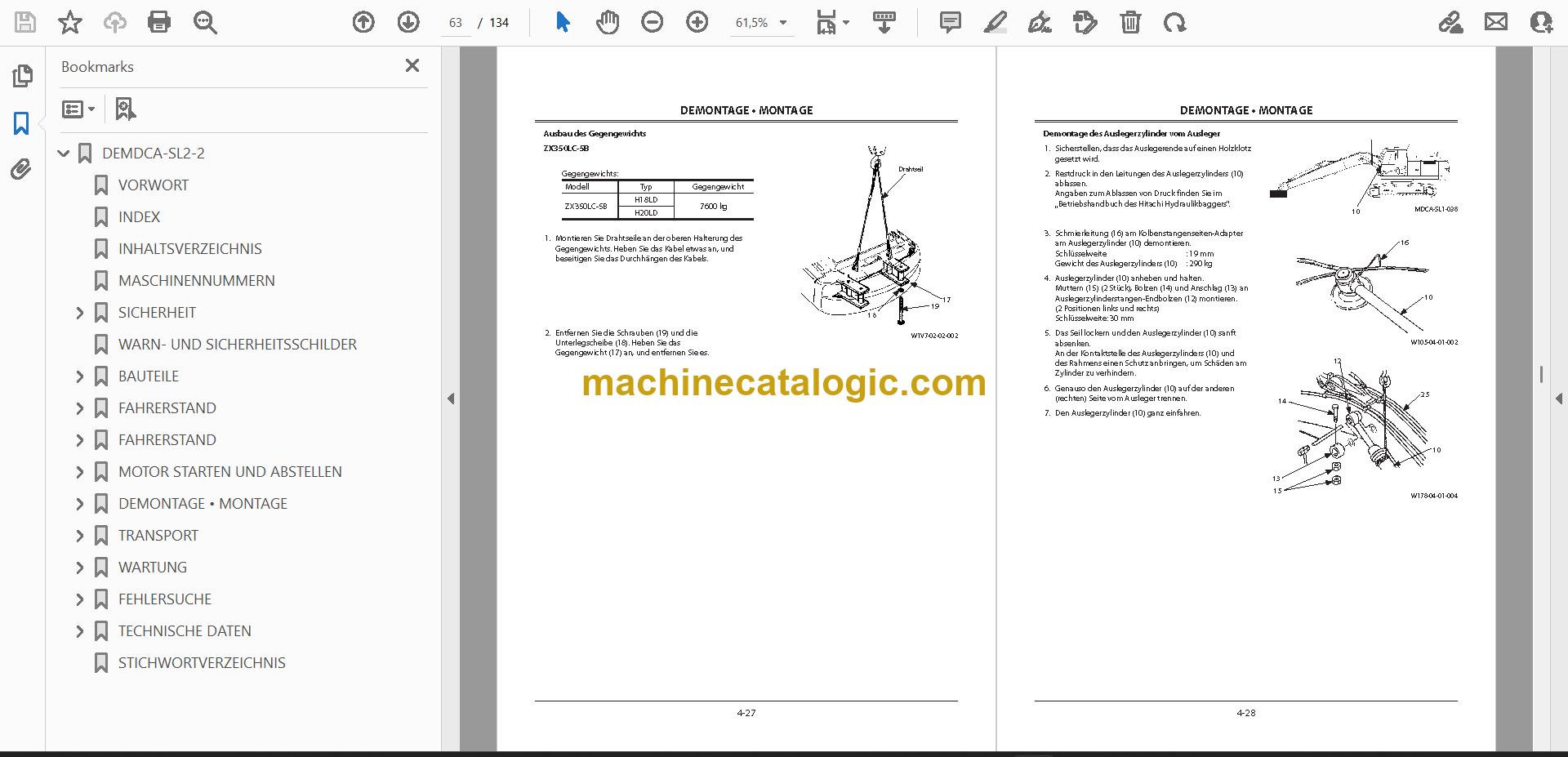Open the bookmark options menu dropdown
The width and height of the screenshot is (1568, 757).
(79, 109)
